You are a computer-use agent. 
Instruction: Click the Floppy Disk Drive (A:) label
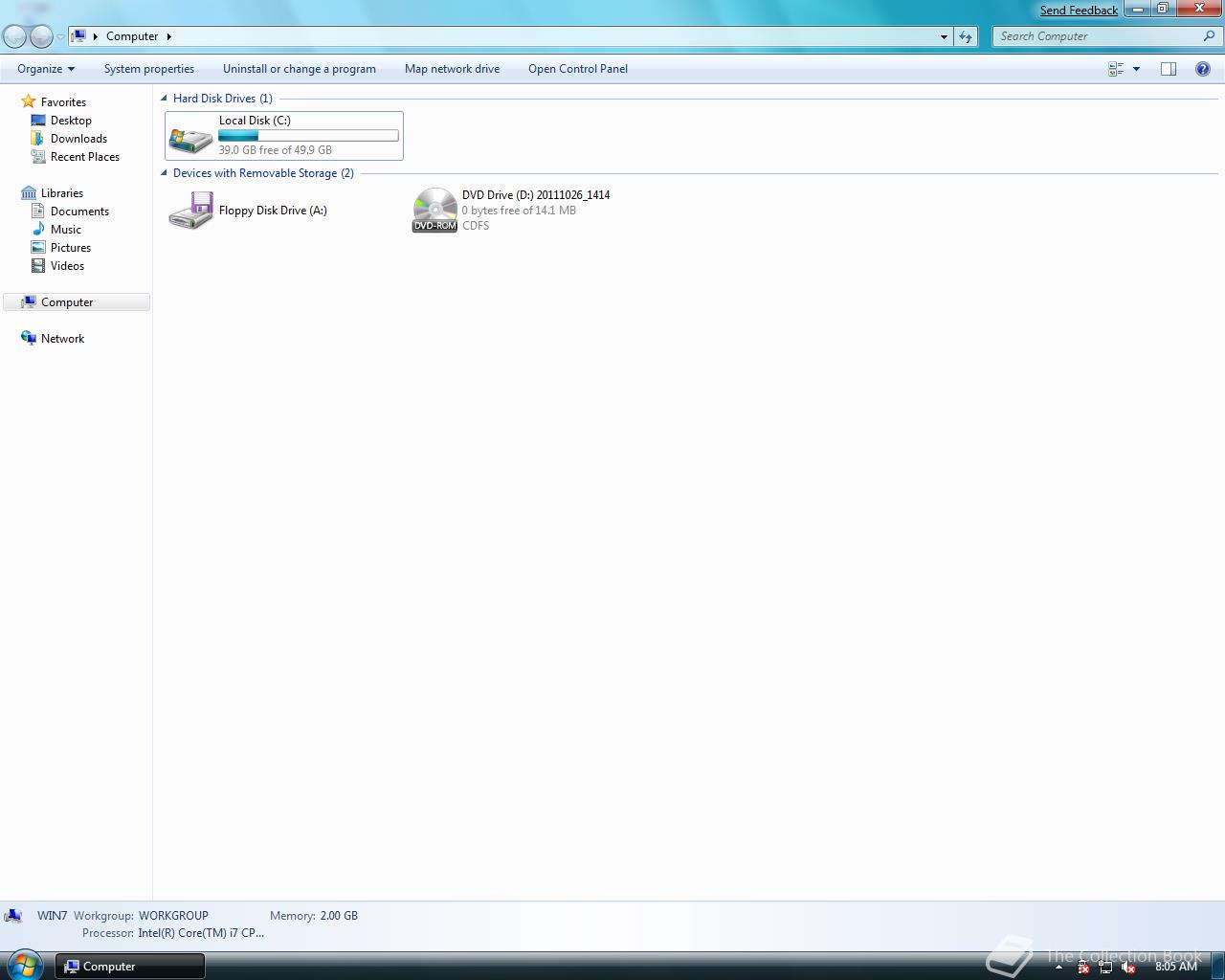coord(273,211)
